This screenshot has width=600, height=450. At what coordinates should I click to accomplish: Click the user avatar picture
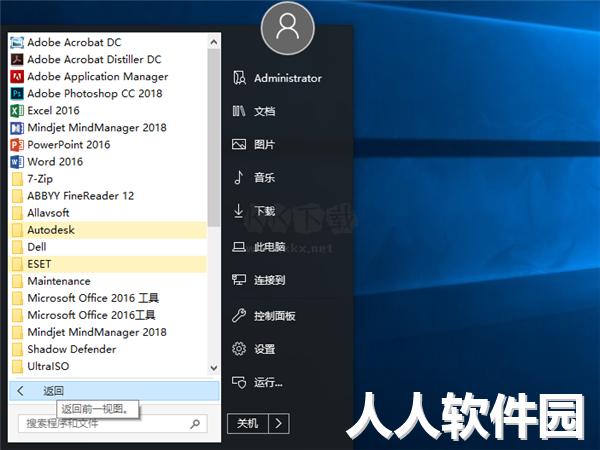[288, 28]
